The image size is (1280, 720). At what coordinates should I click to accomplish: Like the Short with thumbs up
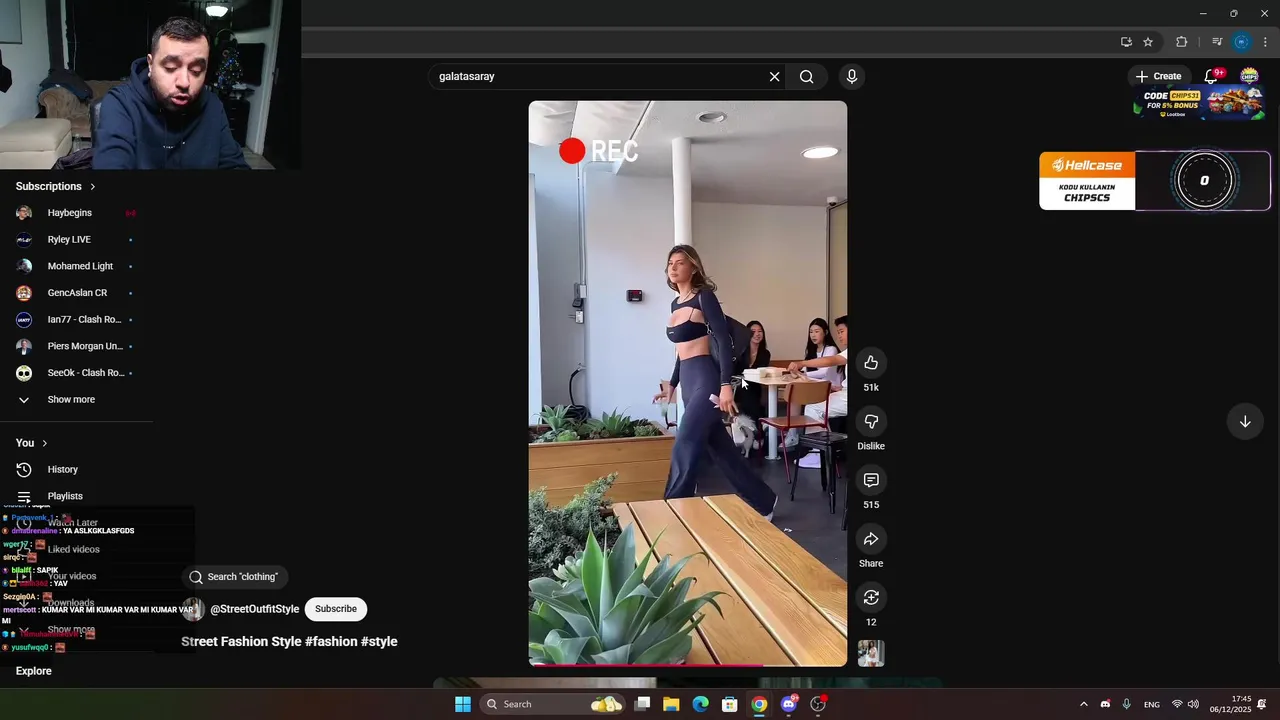(871, 363)
